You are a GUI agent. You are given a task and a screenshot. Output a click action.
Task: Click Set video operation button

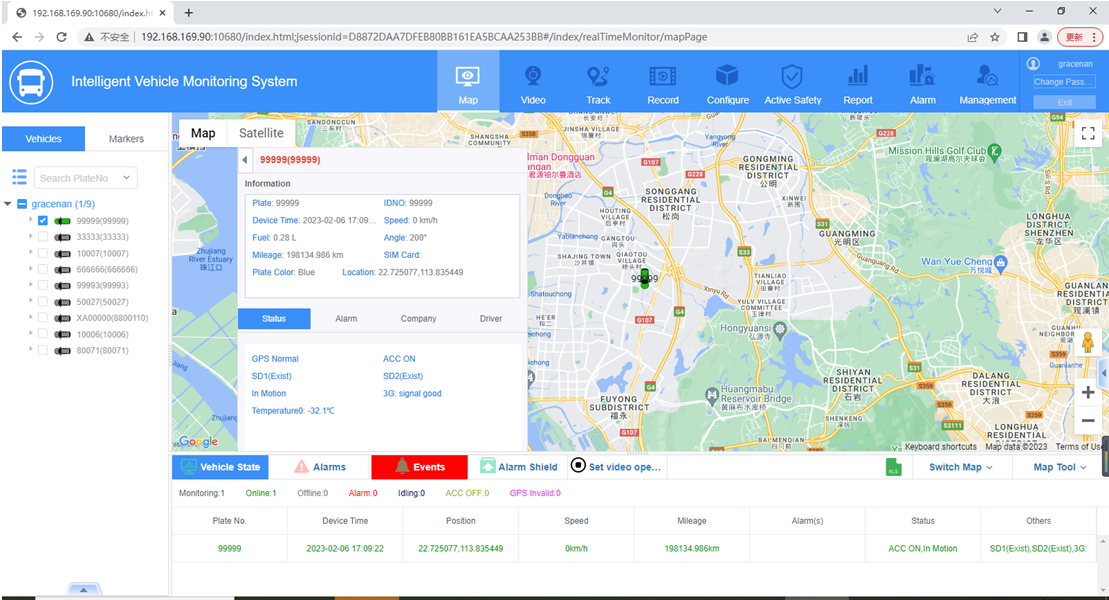pyautogui.click(x=616, y=467)
